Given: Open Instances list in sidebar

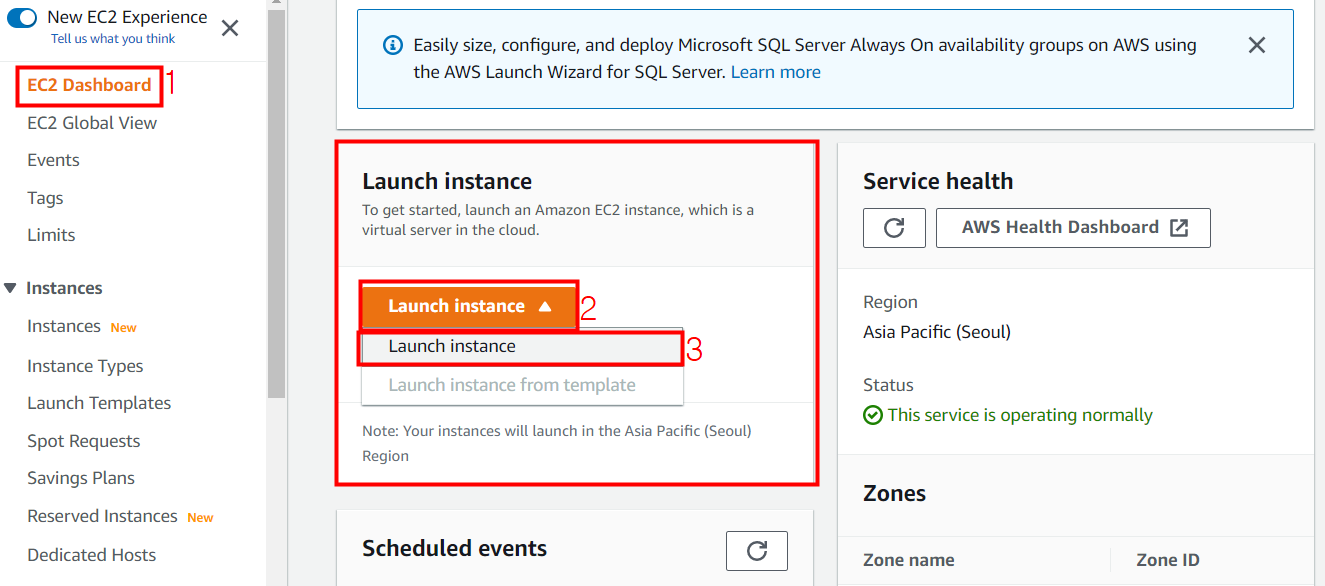Looking at the screenshot, I should [x=64, y=326].
